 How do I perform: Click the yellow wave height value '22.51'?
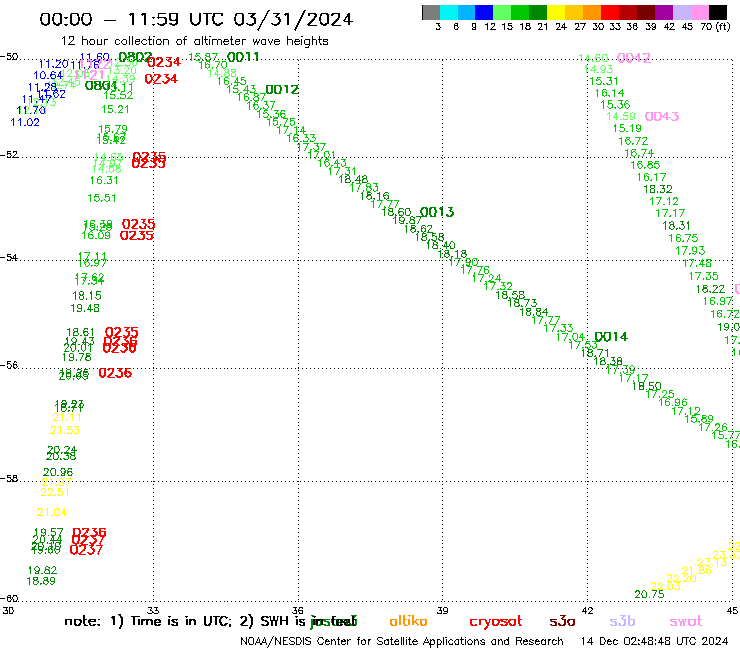tap(55, 492)
